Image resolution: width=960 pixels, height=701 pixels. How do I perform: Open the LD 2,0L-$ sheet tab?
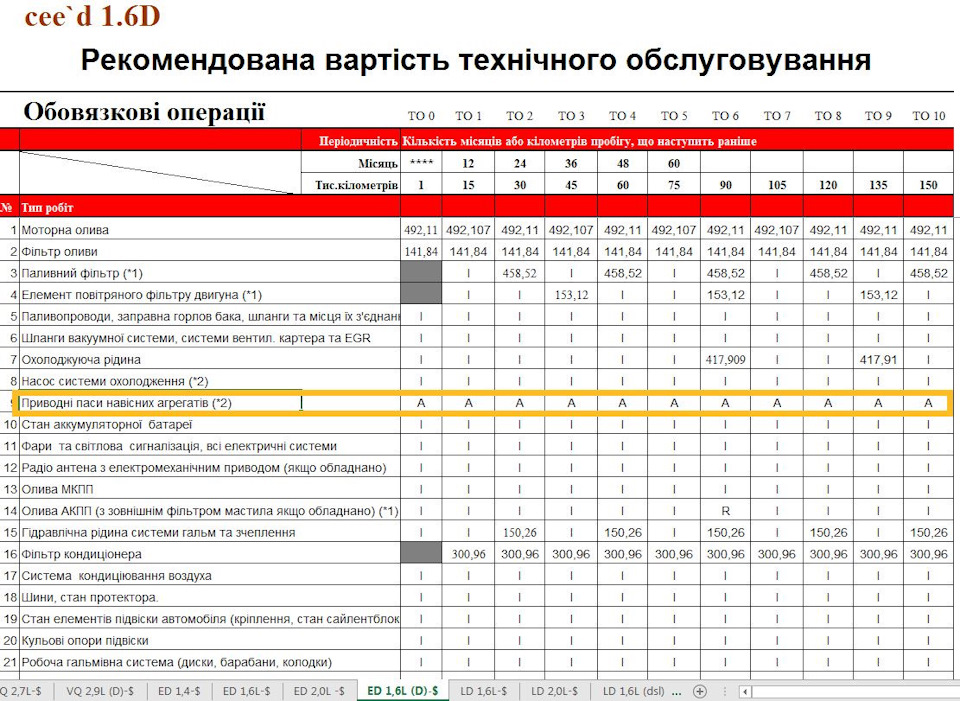(554, 691)
